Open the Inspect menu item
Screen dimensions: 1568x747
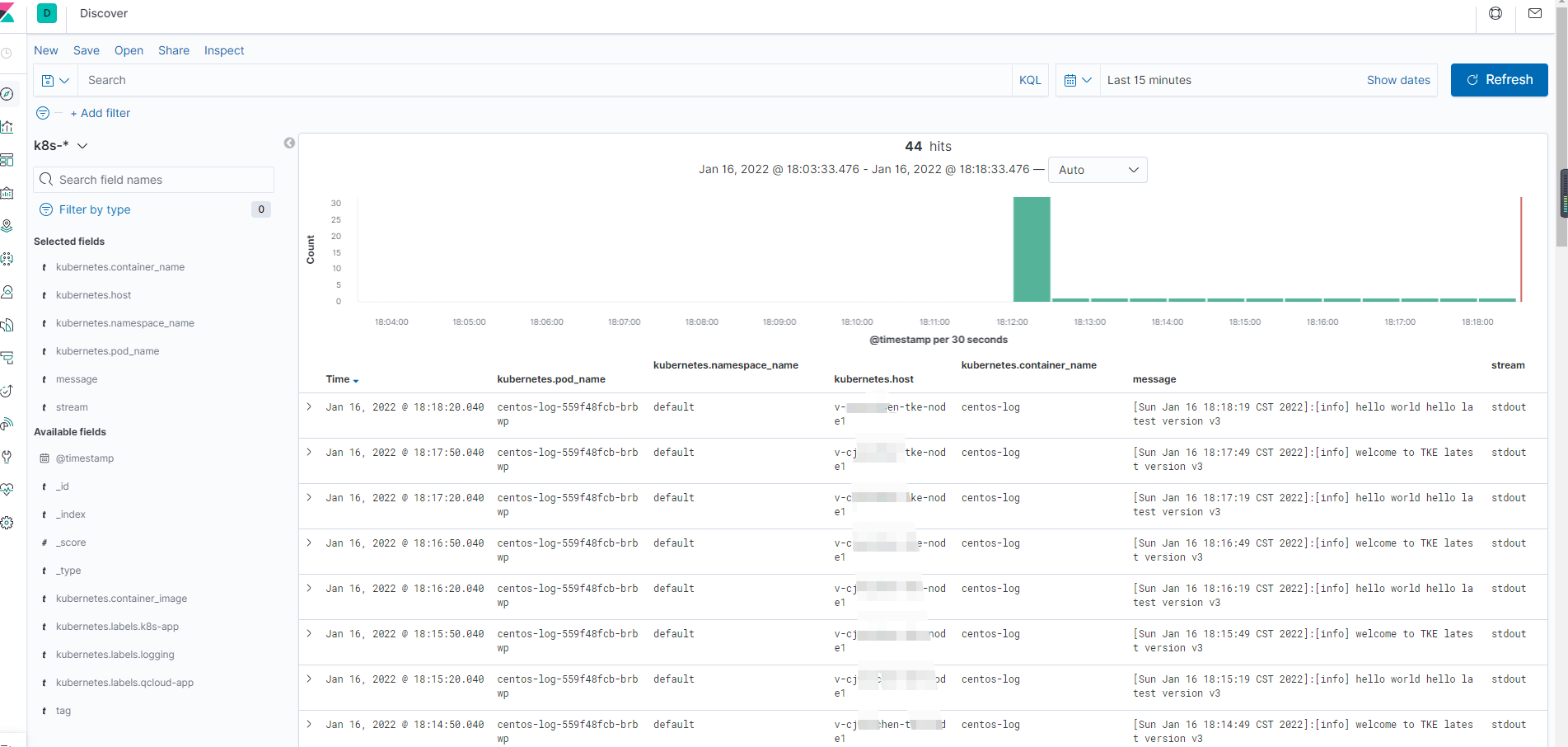[x=224, y=50]
